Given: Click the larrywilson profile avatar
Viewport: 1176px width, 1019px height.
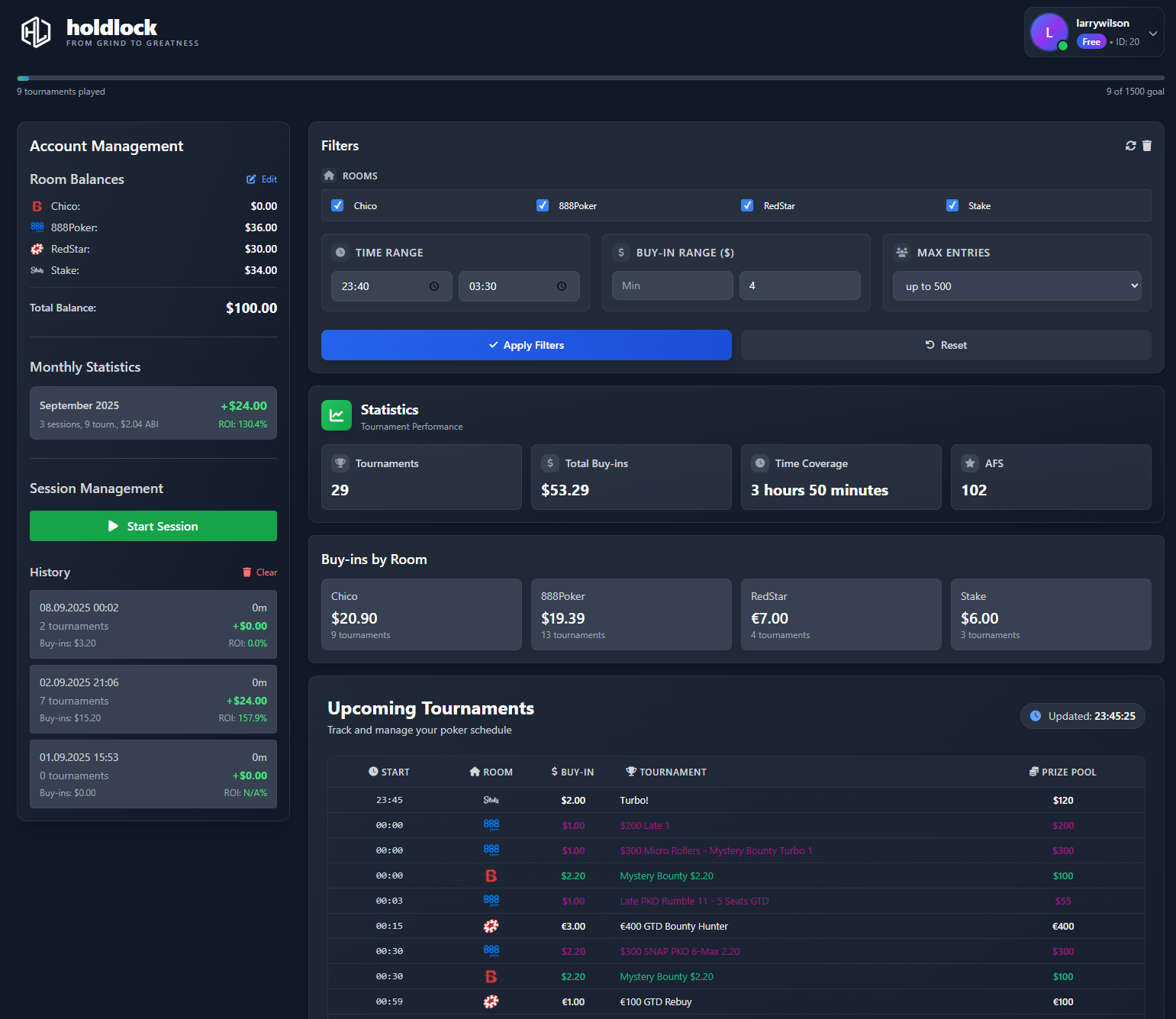Looking at the screenshot, I should 1049,32.
